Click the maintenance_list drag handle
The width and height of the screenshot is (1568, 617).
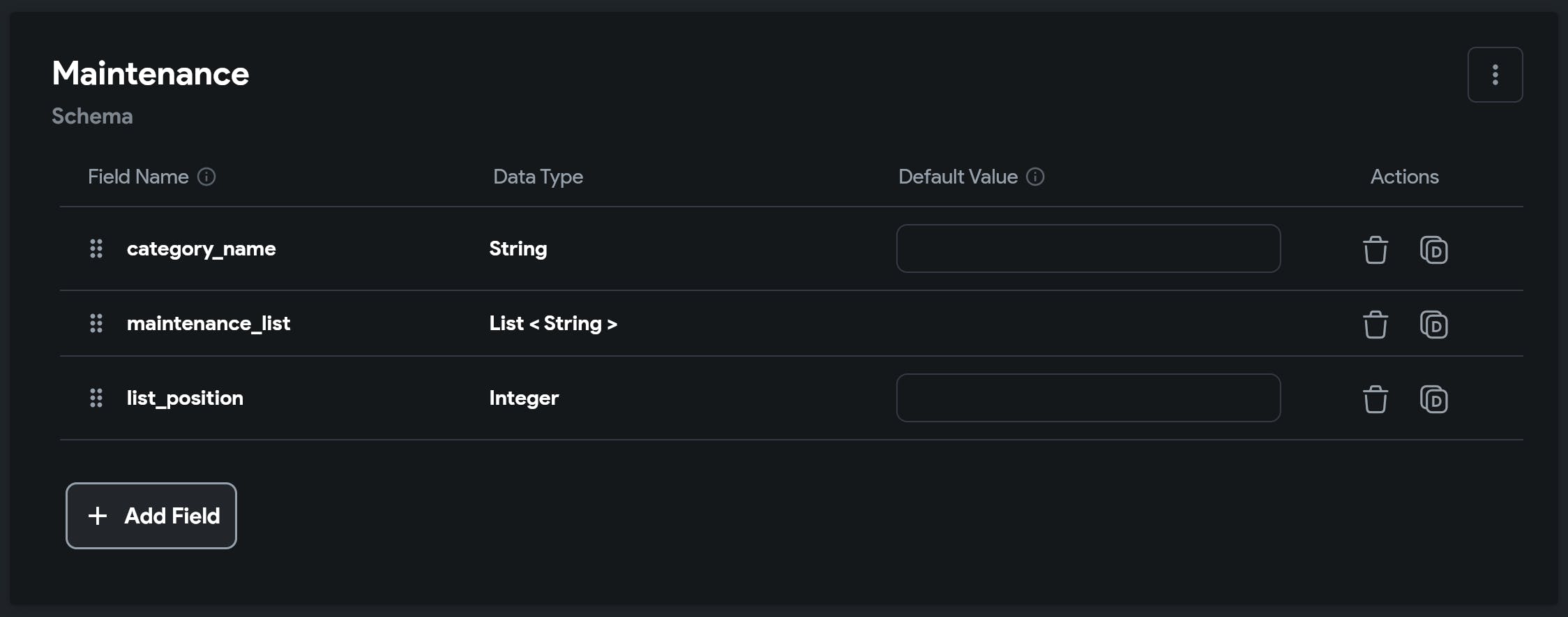96,323
